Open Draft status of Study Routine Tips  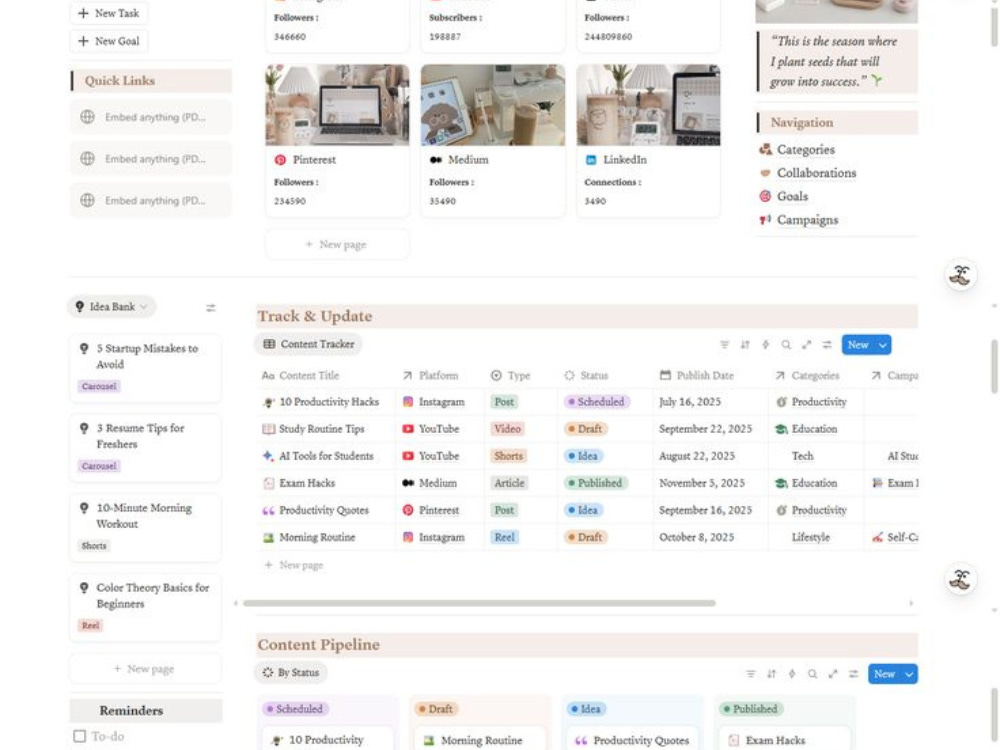585,429
